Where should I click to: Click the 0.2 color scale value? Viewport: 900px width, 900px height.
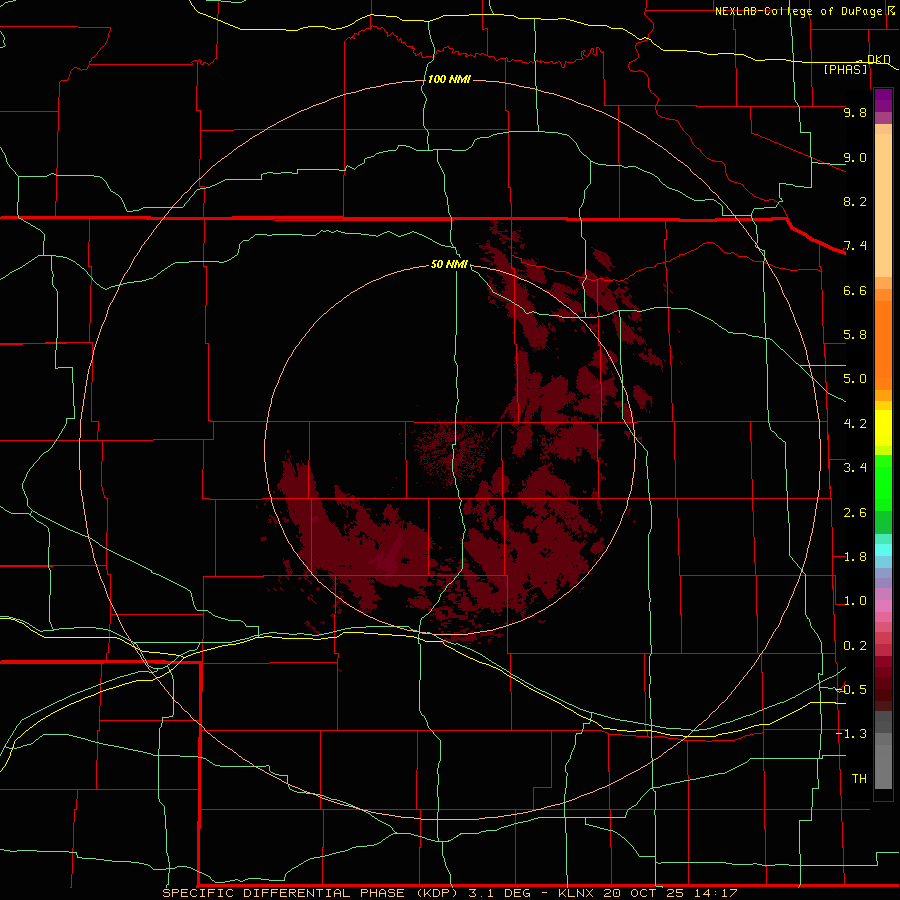click(855, 646)
